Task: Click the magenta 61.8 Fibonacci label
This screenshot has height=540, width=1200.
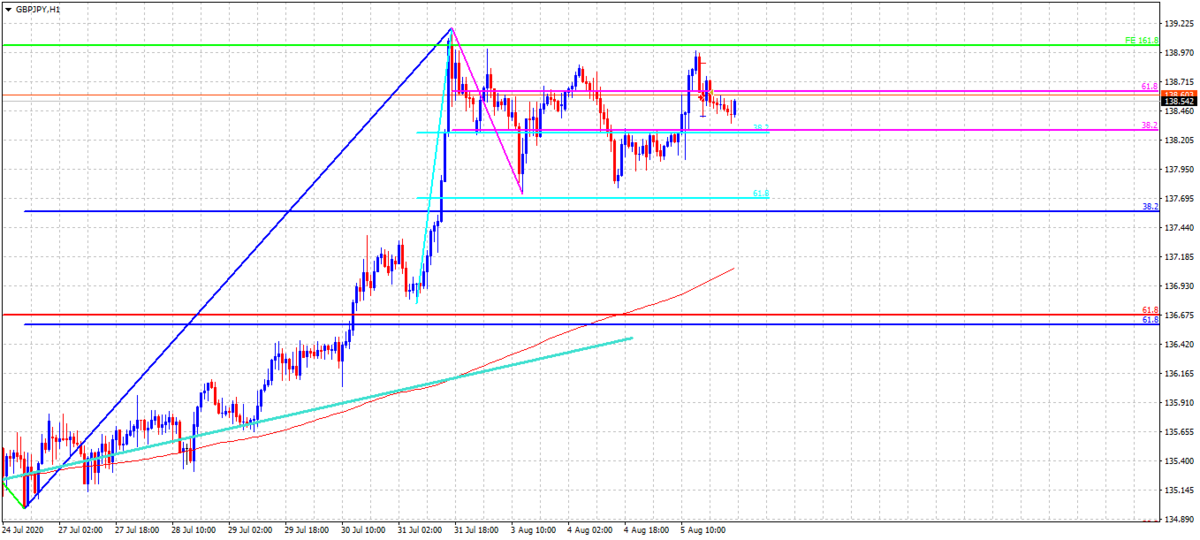Action: click(1149, 87)
